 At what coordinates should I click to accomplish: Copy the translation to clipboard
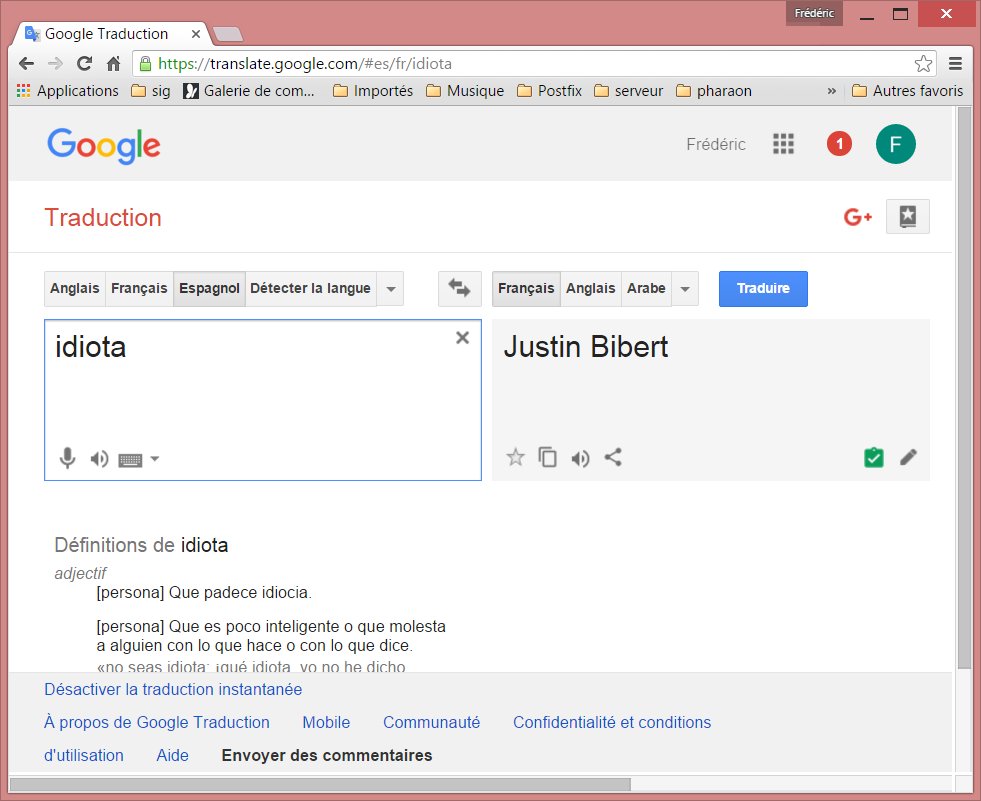click(x=547, y=457)
